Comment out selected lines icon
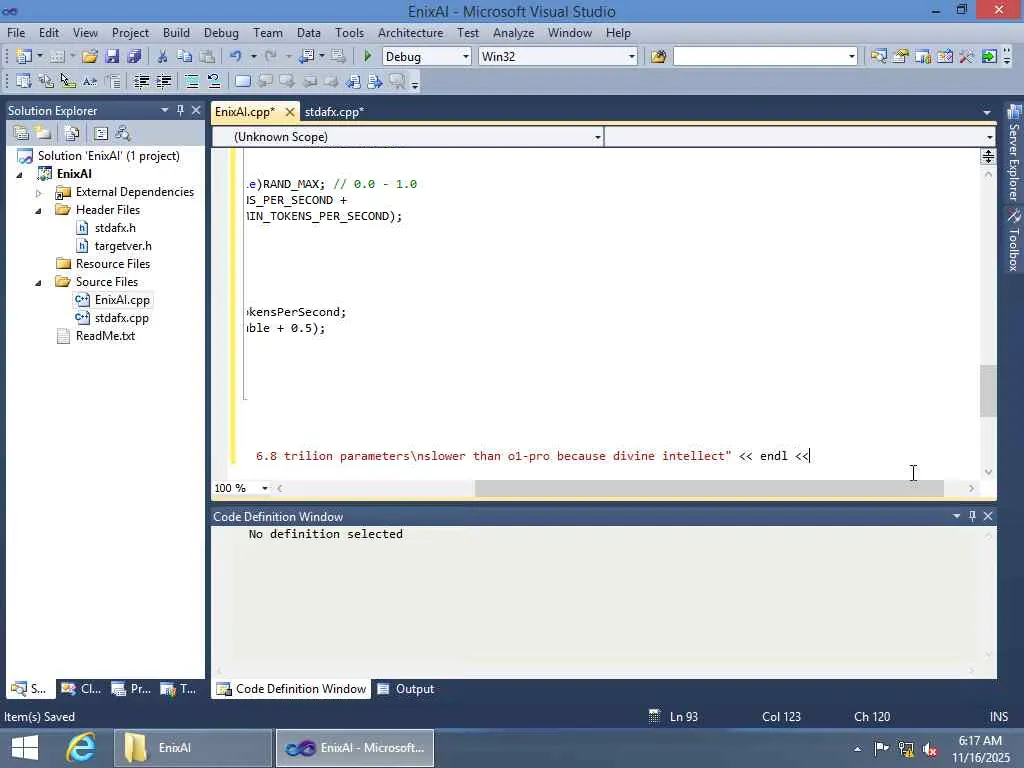The height and width of the screenshot is (768, 1024). click(191, 82)
